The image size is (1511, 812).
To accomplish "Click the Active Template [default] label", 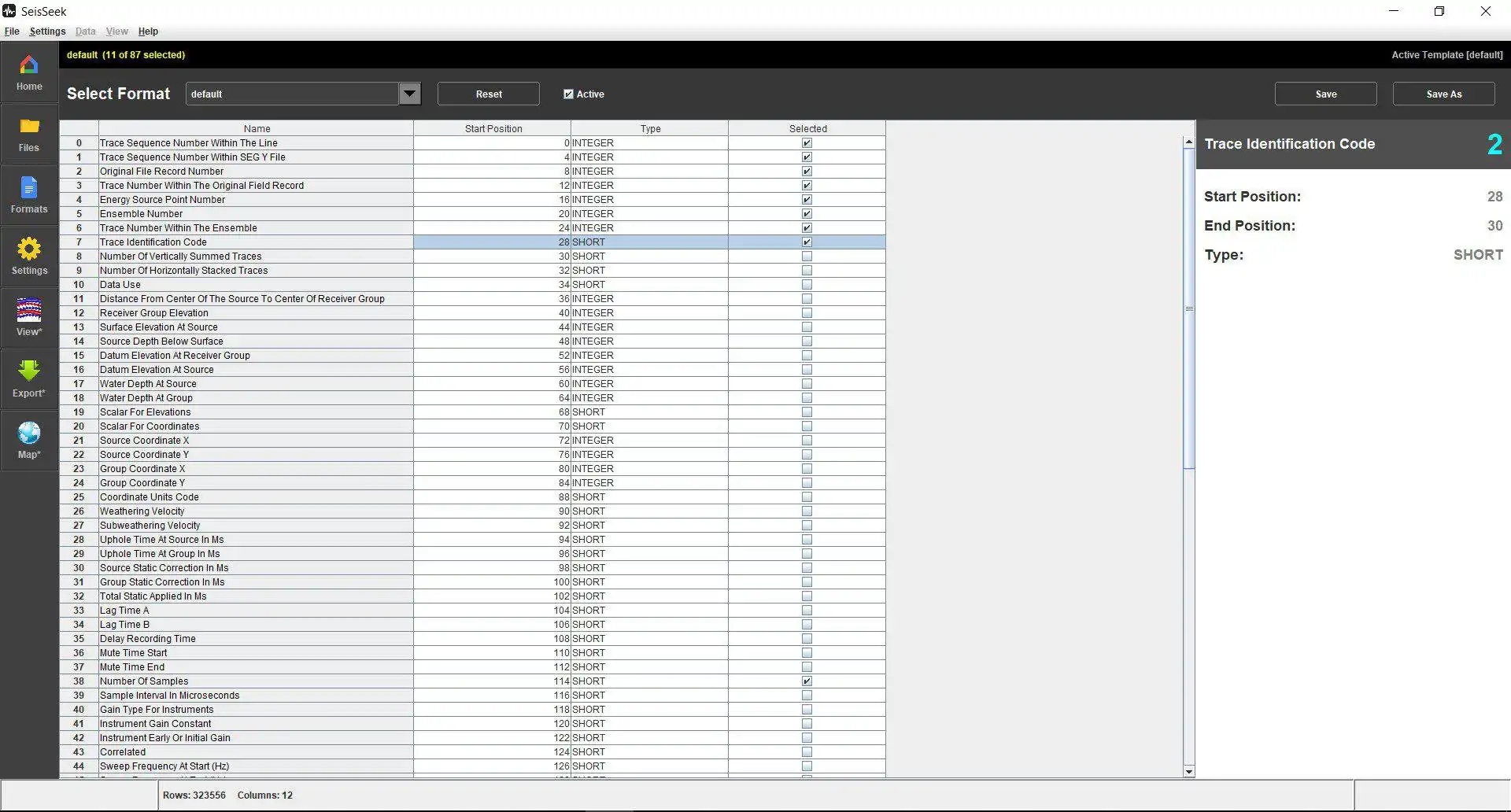I will coord(1447,55).
